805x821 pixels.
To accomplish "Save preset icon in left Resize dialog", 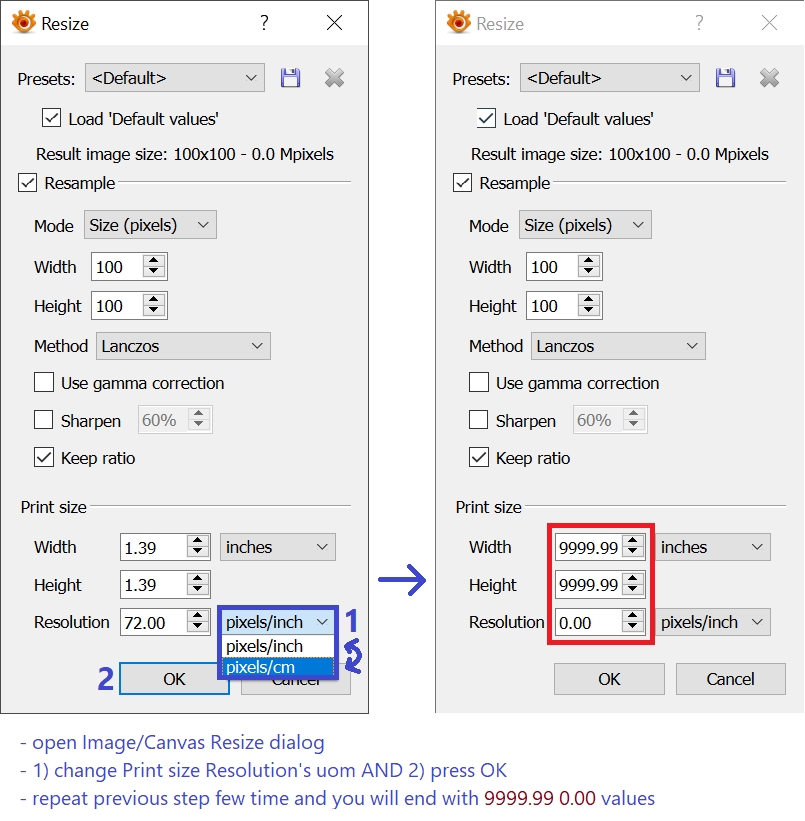I will [290, 78].
